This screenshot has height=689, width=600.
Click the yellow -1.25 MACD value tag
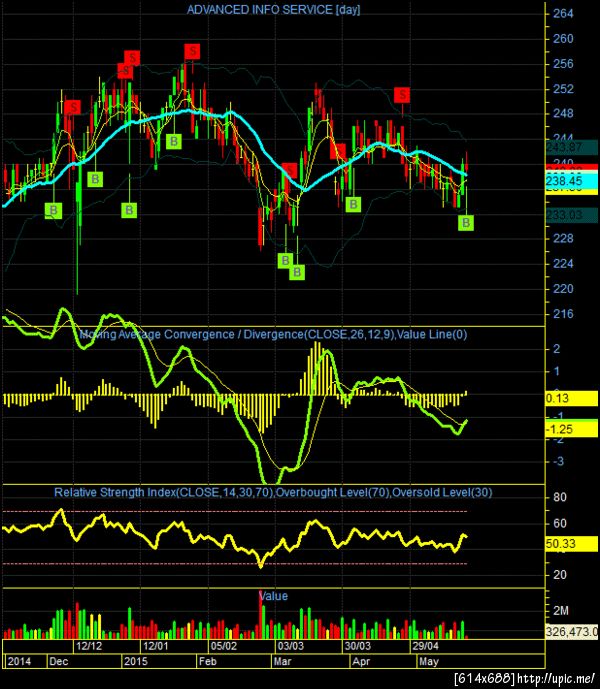point(571,429)
